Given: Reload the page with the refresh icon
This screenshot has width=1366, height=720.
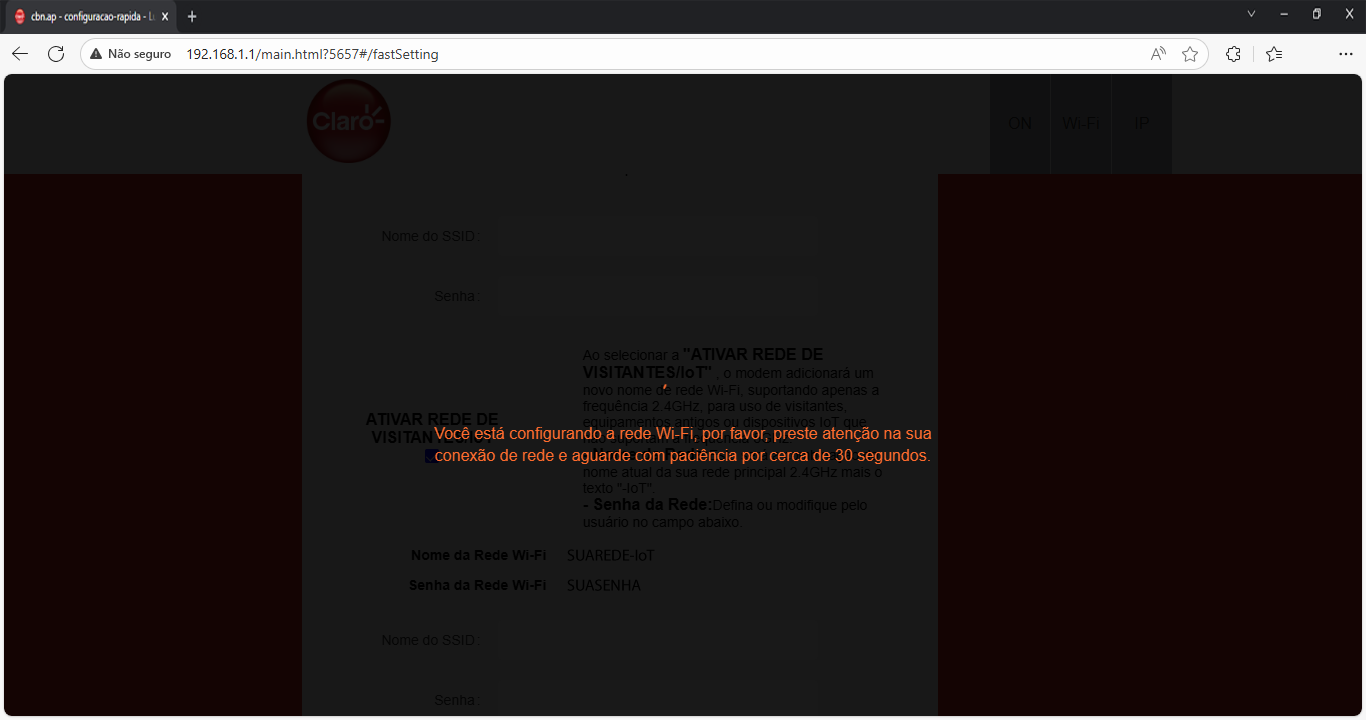Looking at the screenshot, I should coord(56,54).
